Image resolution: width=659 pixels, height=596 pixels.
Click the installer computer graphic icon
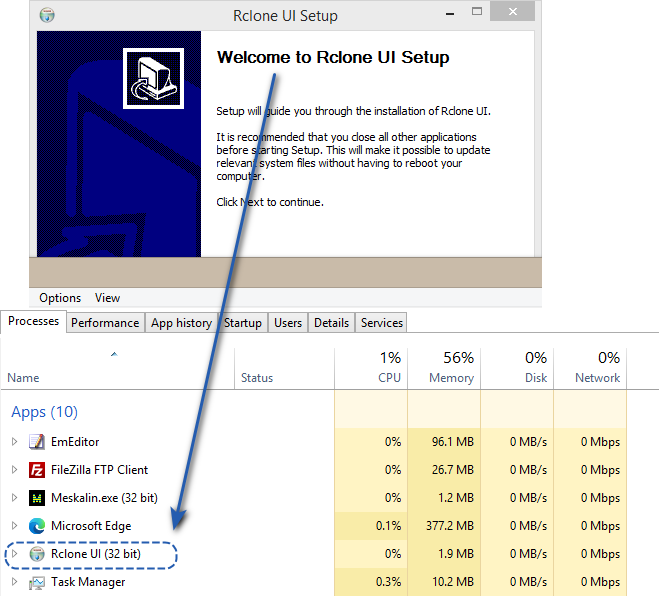click(153, 78)
